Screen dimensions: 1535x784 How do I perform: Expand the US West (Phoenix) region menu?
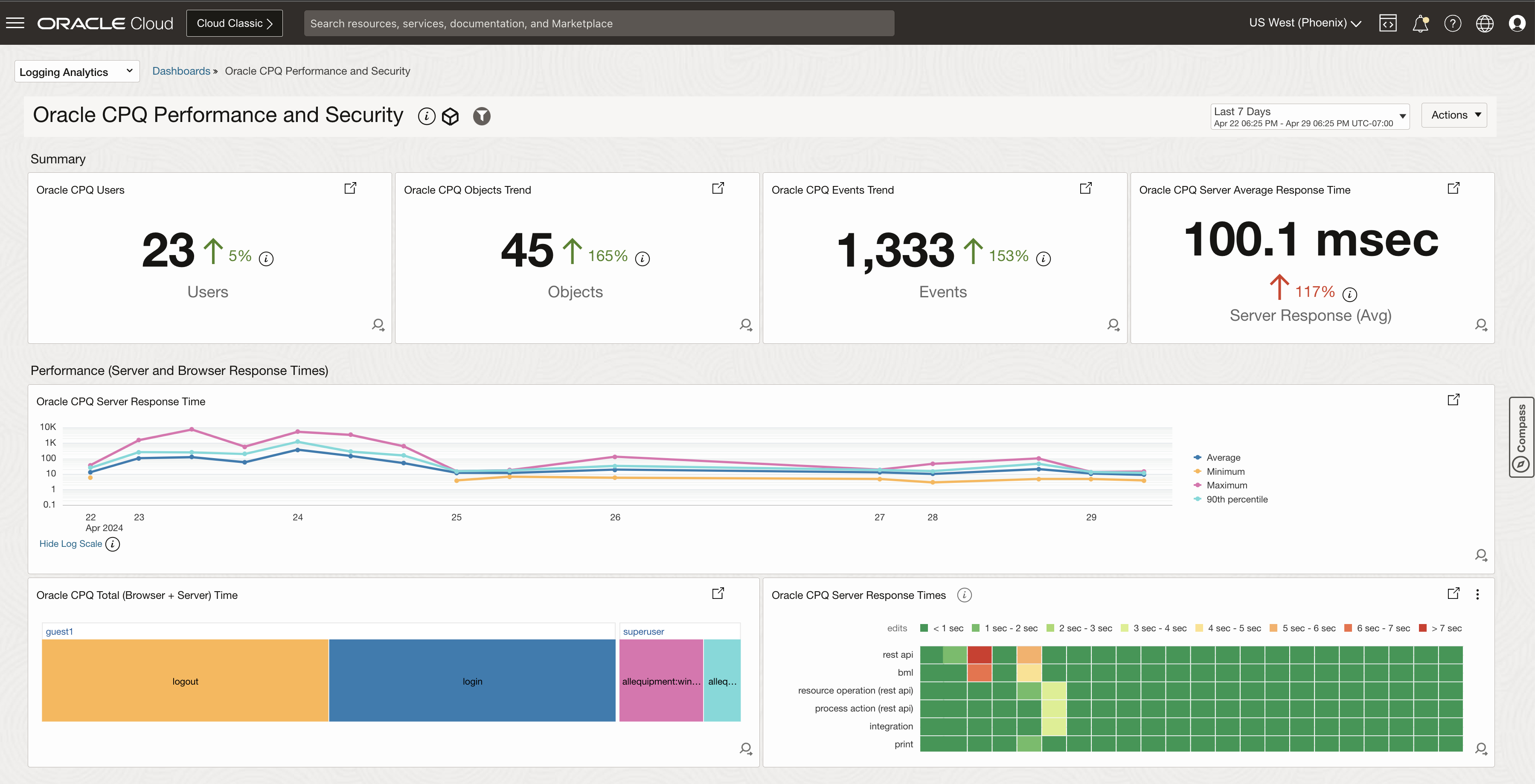click(1305, 23)
